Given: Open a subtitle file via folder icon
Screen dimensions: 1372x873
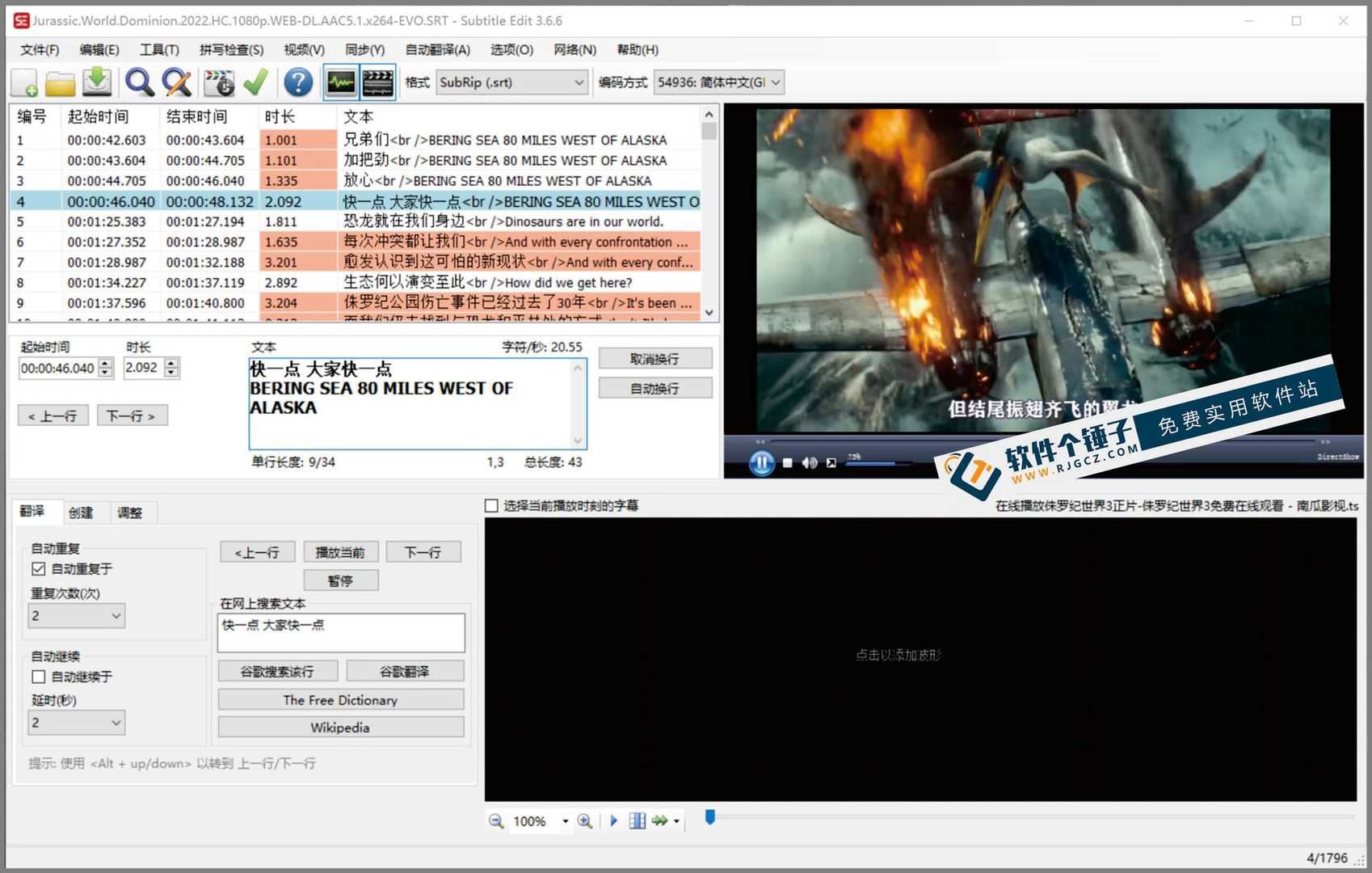Looking at the screenshot, I should point(61,82).
